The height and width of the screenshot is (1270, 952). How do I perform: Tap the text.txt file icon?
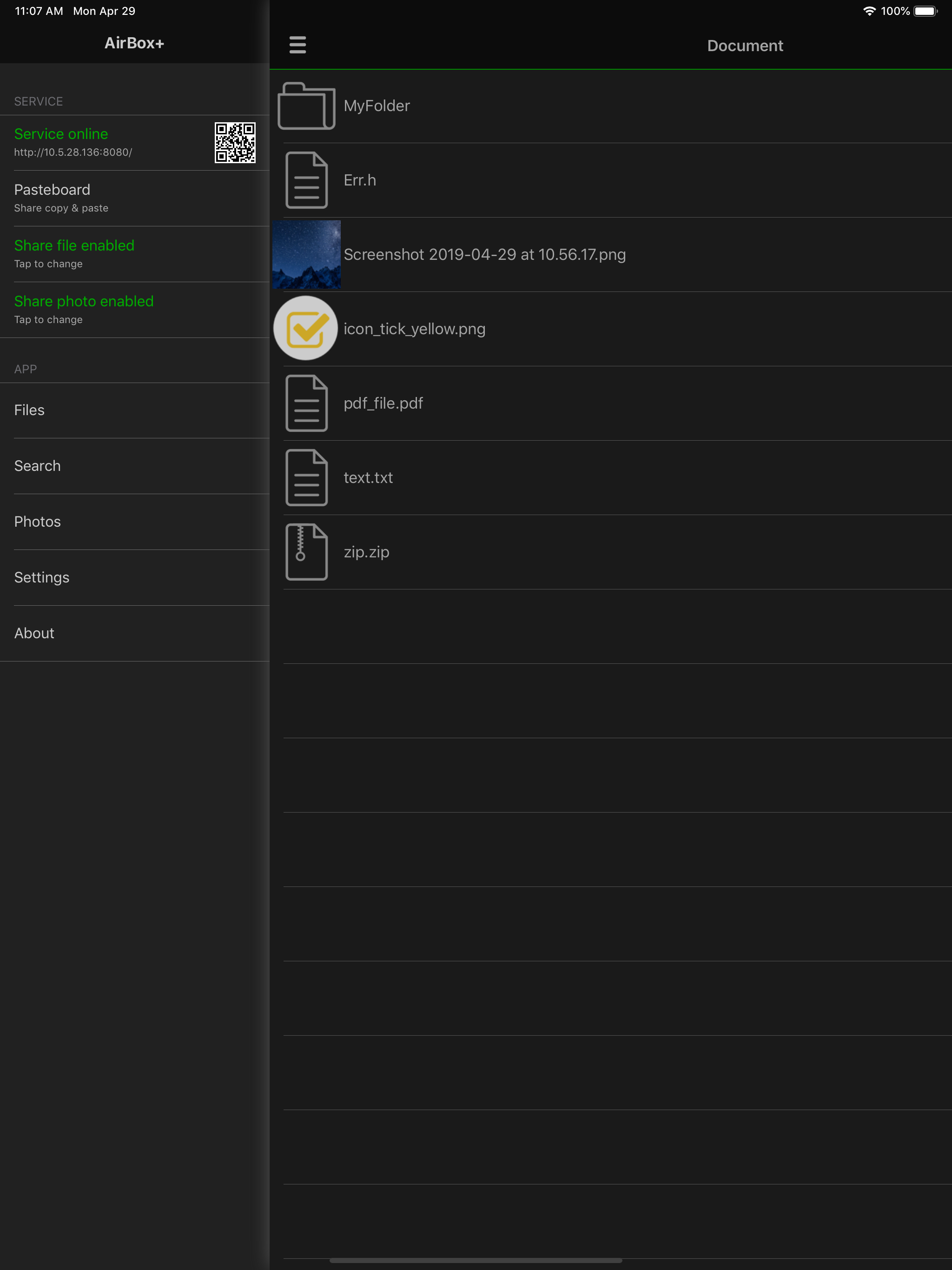coord(306,478)
